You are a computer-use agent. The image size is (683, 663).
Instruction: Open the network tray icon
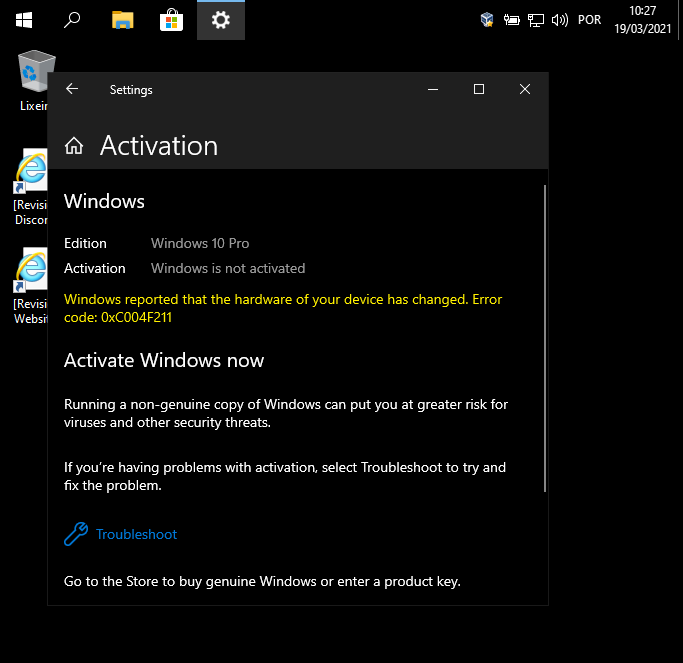pyautogui.click(x=536, y=20)
